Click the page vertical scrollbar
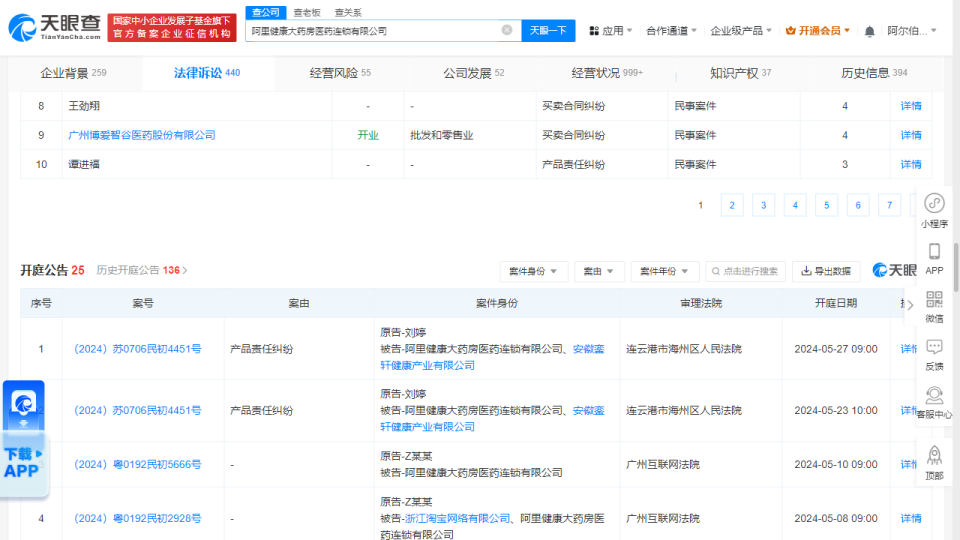The image size is (960, 540). click(x=956, y=267)
